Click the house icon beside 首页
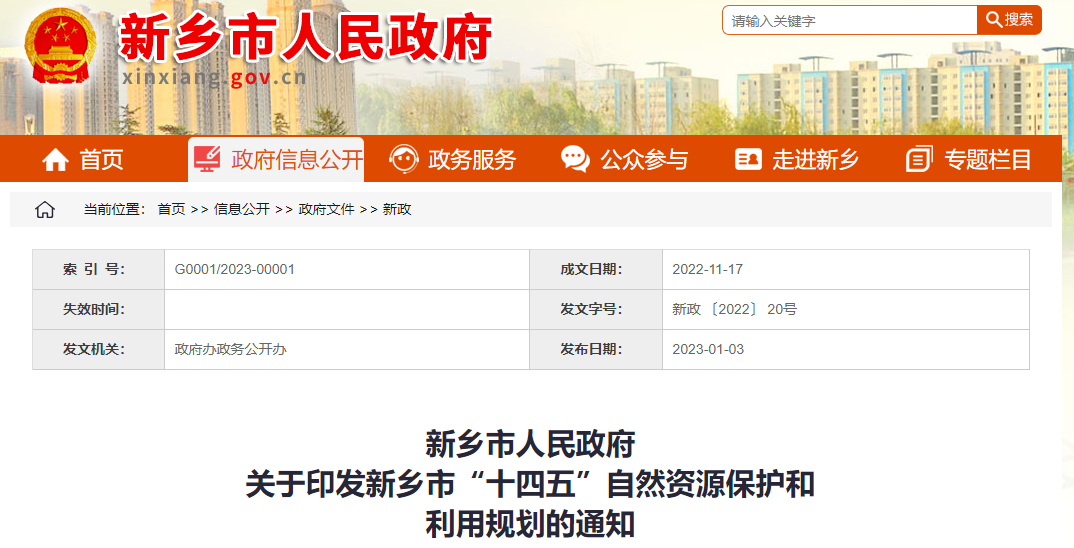The width and height of the screenshot is (1074, 548). pyautogui.click(x=56, y=159)
